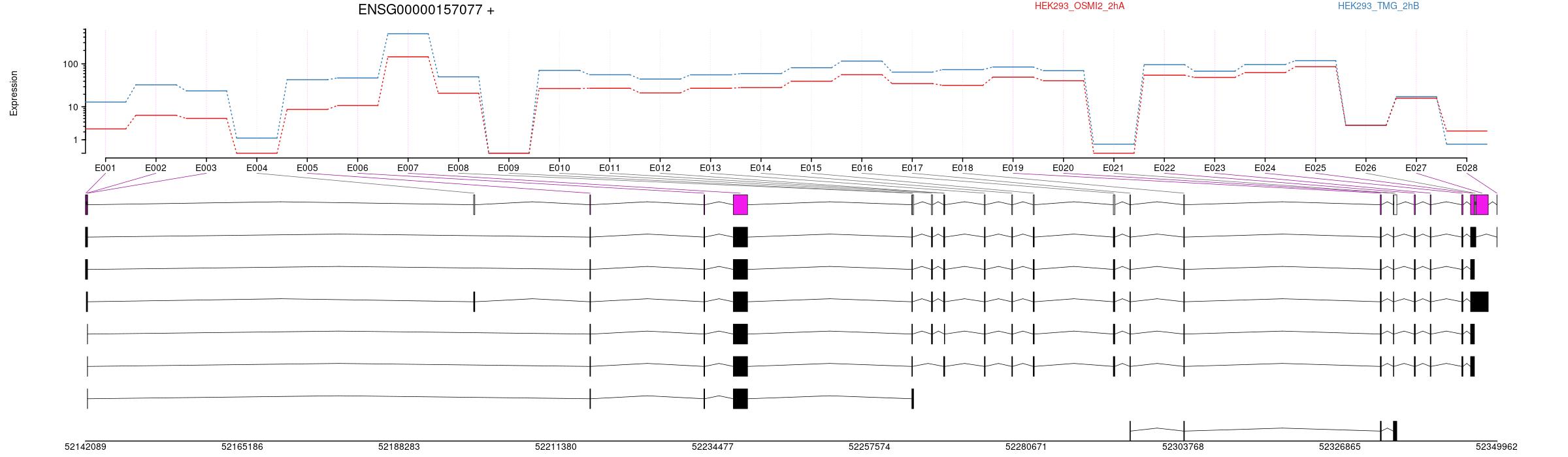Click the Expression y-axis title
The width and height of the screenshot is (1568, 457).
pyautogui.click(x=14, y=93)
